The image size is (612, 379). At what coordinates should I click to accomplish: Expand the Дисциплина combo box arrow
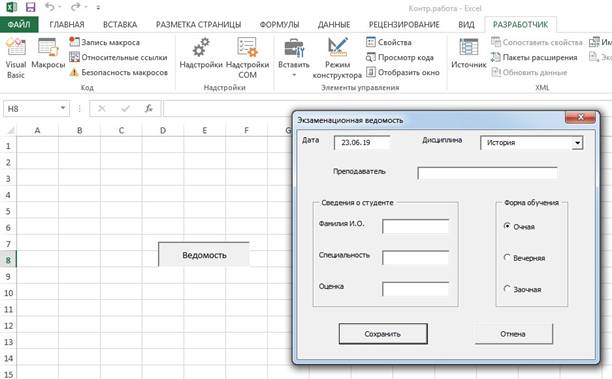click(x=578, y=143)
